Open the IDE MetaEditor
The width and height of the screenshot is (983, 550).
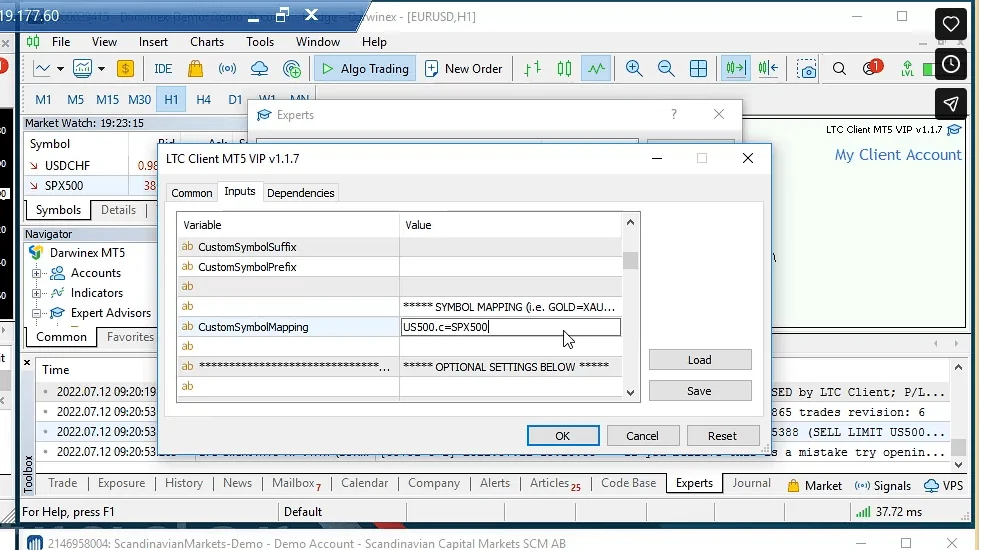click(163, 68)
